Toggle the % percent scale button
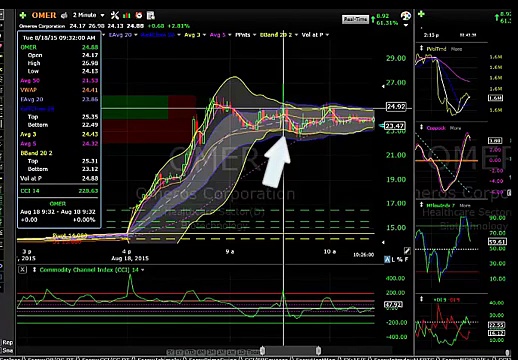The image size is (518, 360). 400,259
